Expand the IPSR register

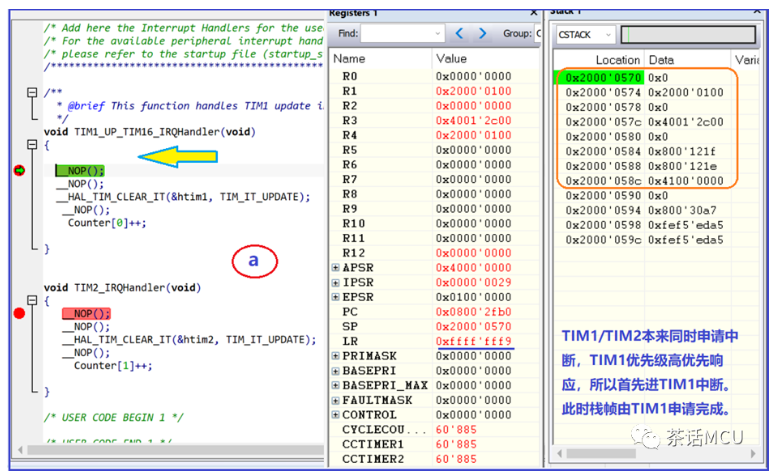pos(335,283)
